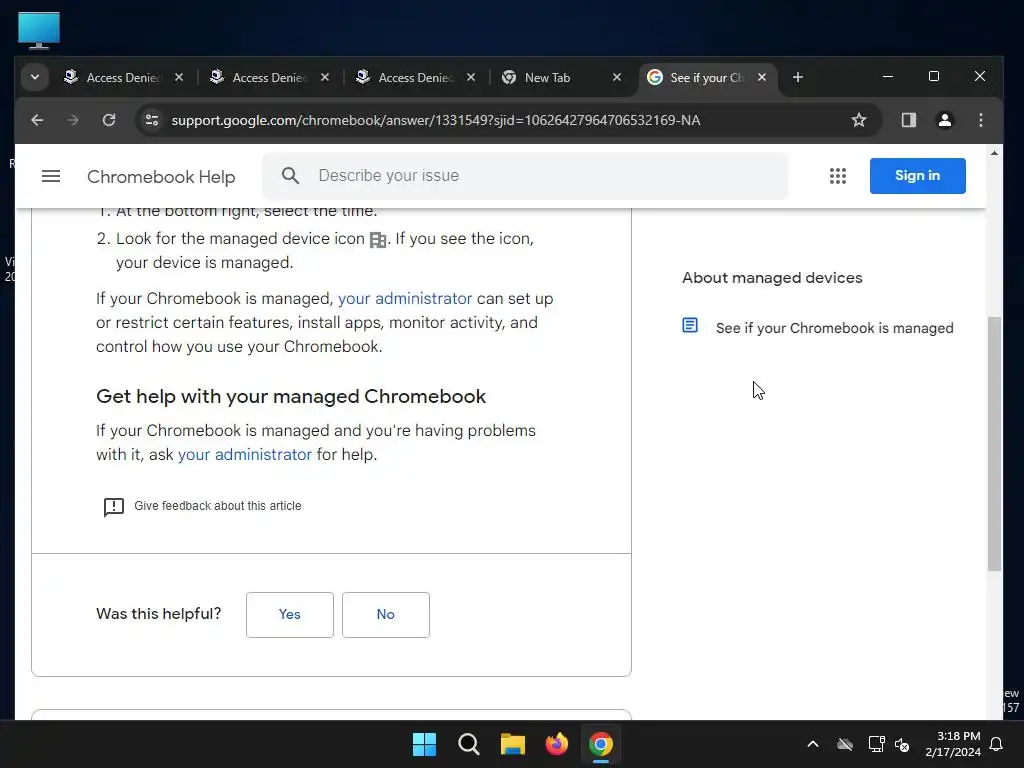Click the muted volume tray icon

click(903, 744)
